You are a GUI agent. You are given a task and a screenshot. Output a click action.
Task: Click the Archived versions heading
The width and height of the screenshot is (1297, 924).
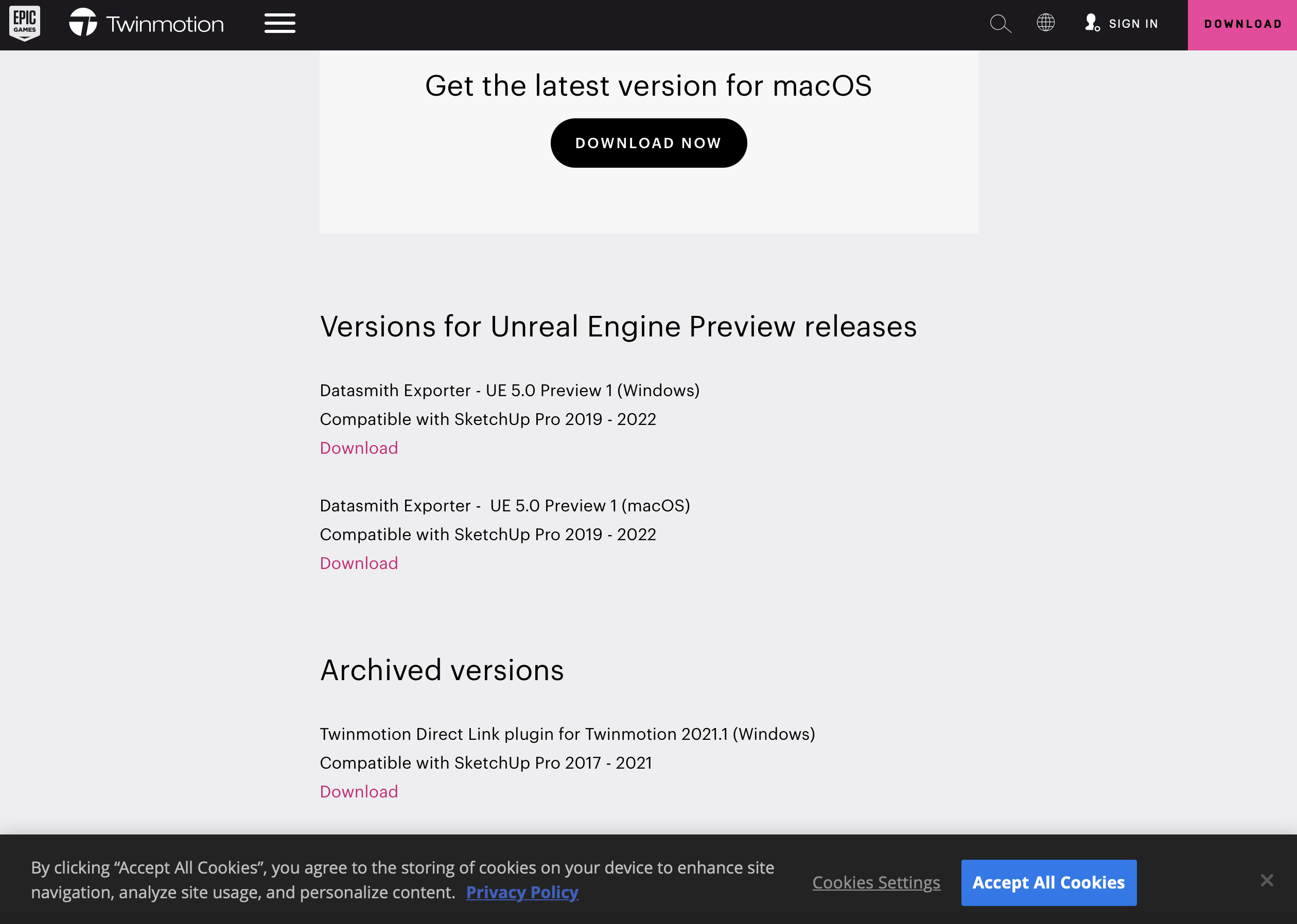pos(442,670)
